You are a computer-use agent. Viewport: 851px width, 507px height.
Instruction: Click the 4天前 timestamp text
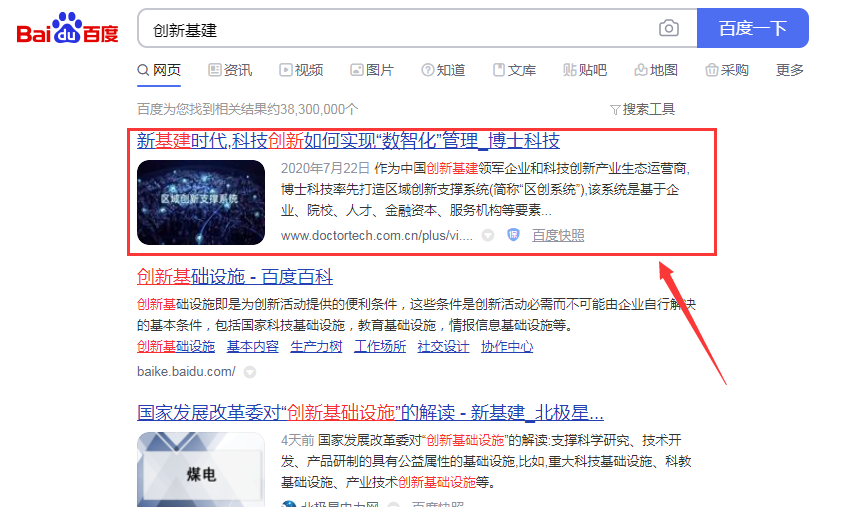tap(297, 440)
